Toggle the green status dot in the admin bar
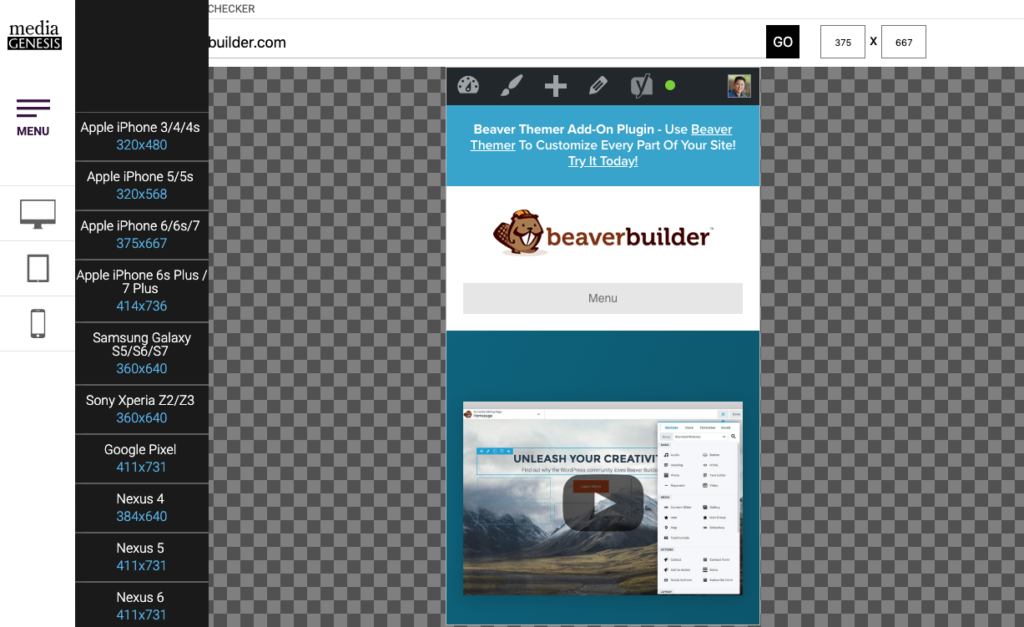Image resolution: width=1024 pixels, height=627 pixels. pos(671,85)
